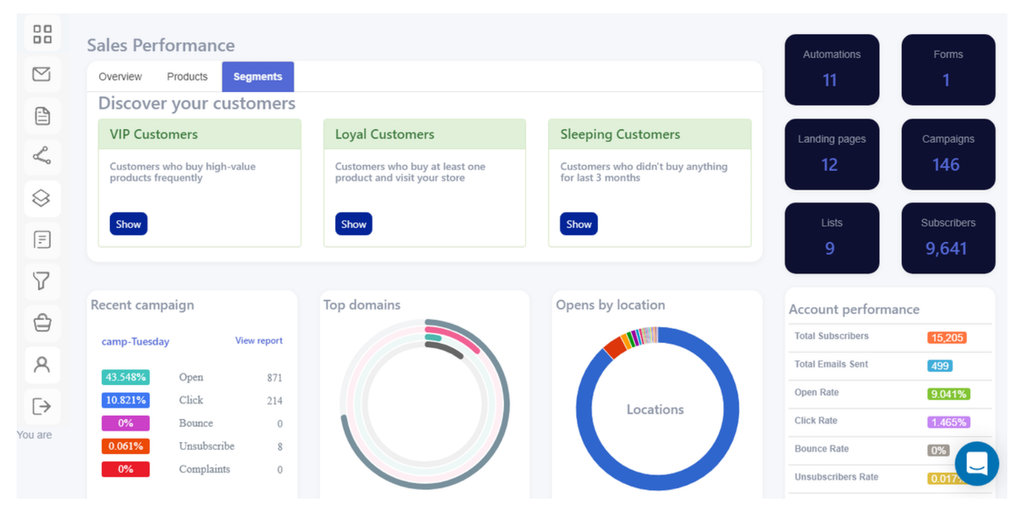Select the share nodes automation icon
This screenshot has width=1024, height=512.
tap(42, 157)
